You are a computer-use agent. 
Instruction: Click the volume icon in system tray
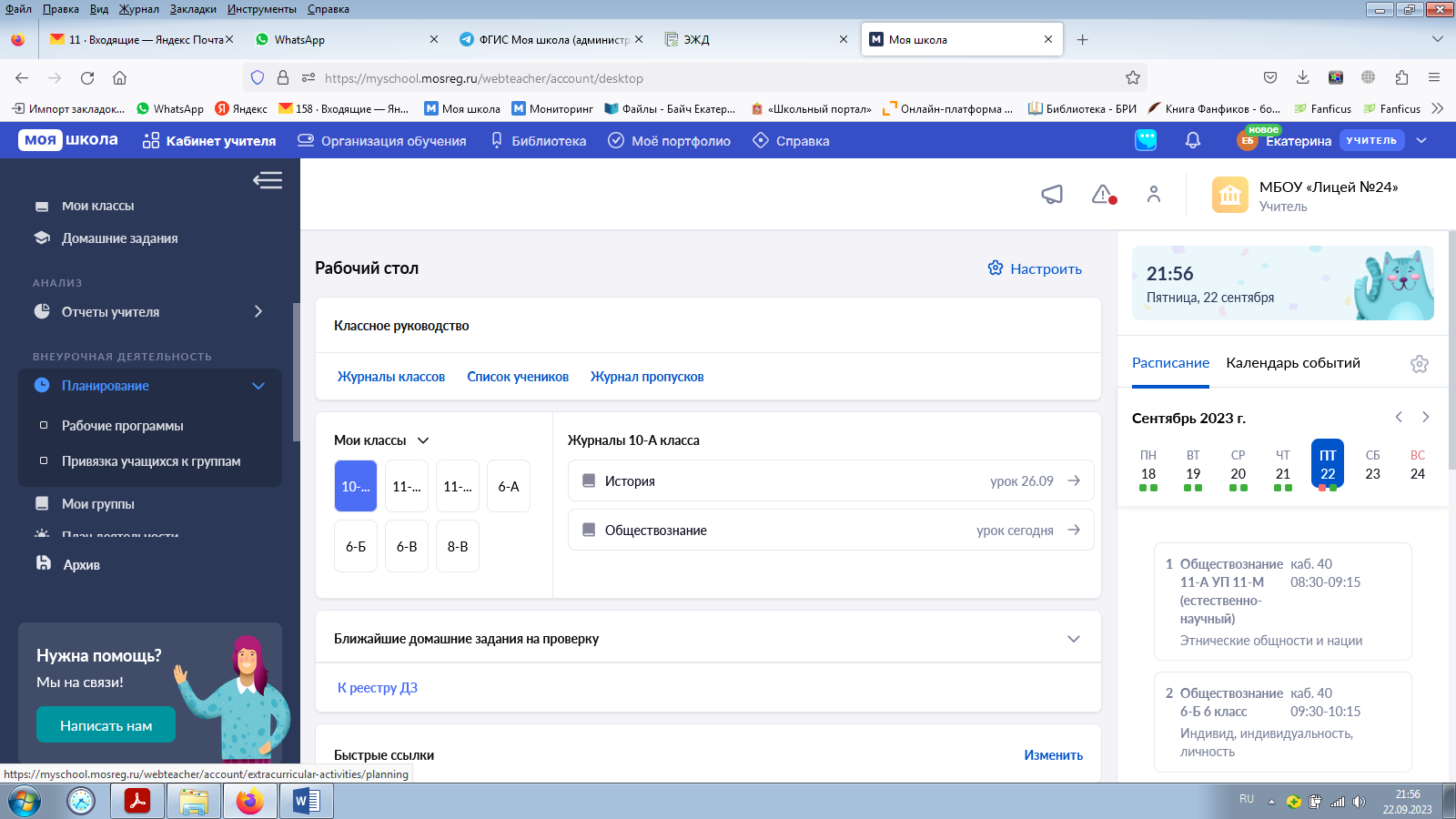coord(1359,802)
